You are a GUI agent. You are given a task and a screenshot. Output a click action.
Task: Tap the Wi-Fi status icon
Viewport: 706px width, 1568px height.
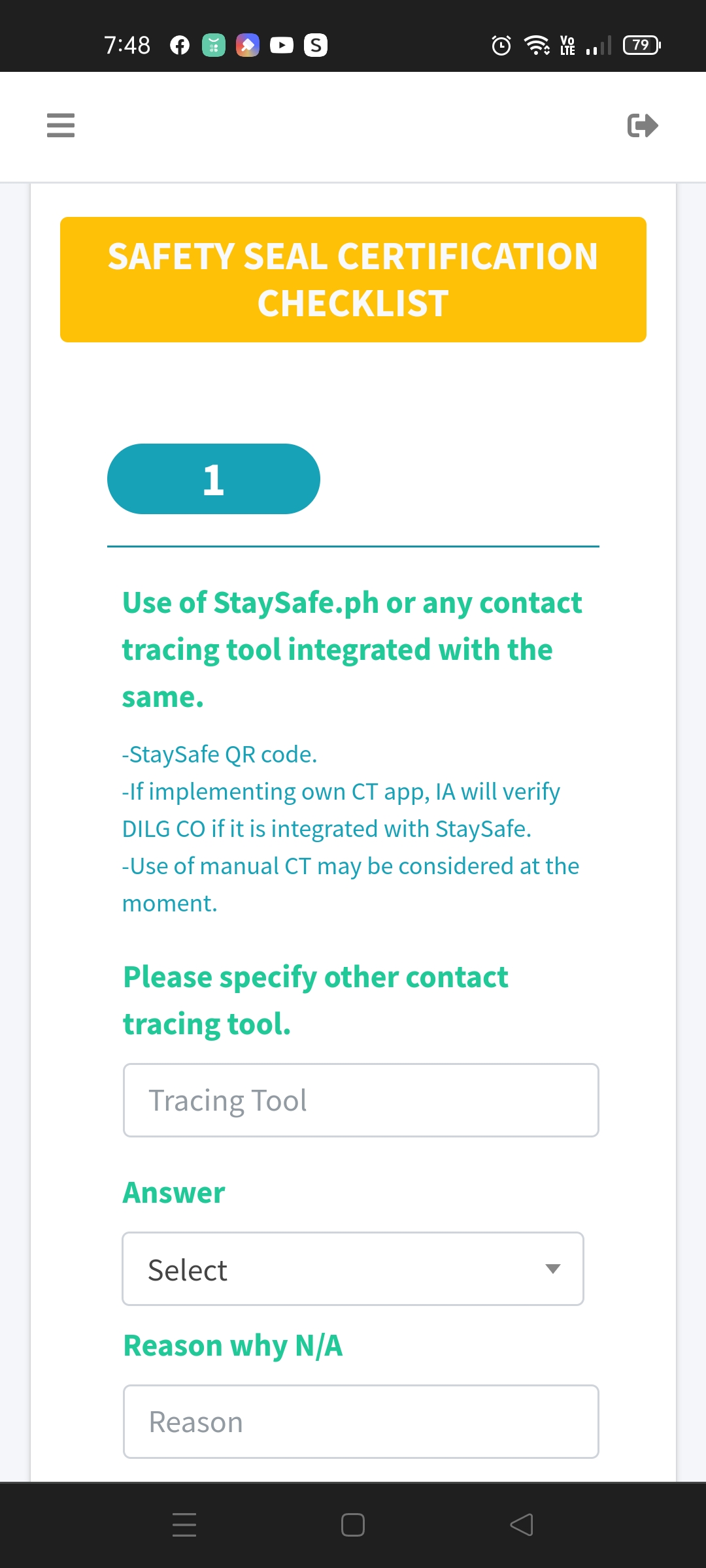[x=537, y=45]
